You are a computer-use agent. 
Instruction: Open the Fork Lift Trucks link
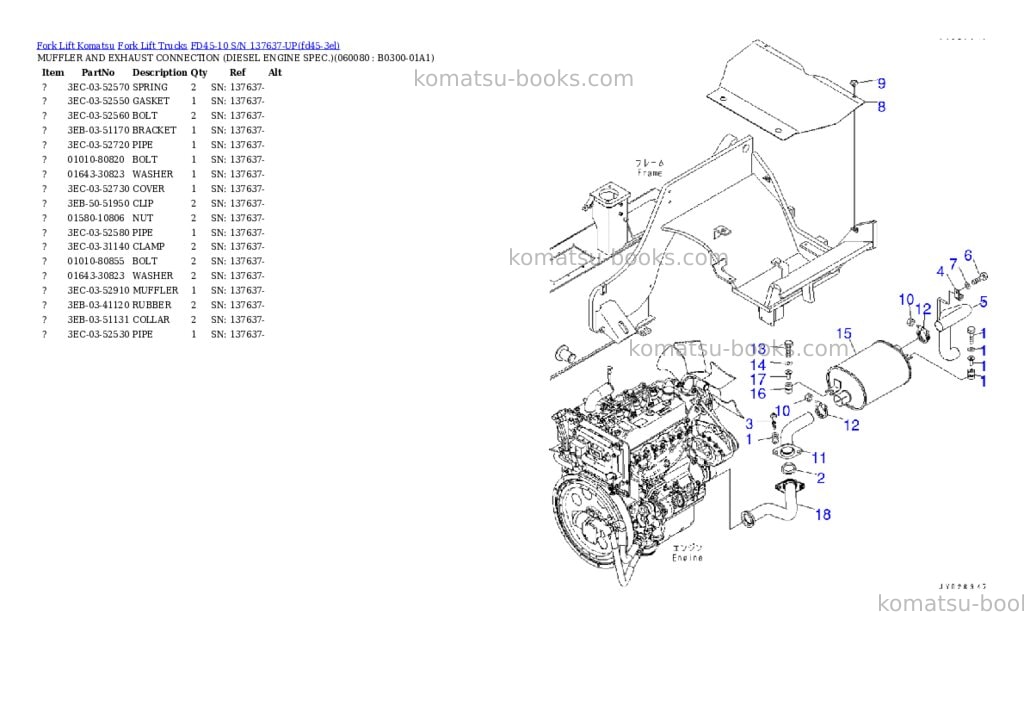[x=152, y=46]
